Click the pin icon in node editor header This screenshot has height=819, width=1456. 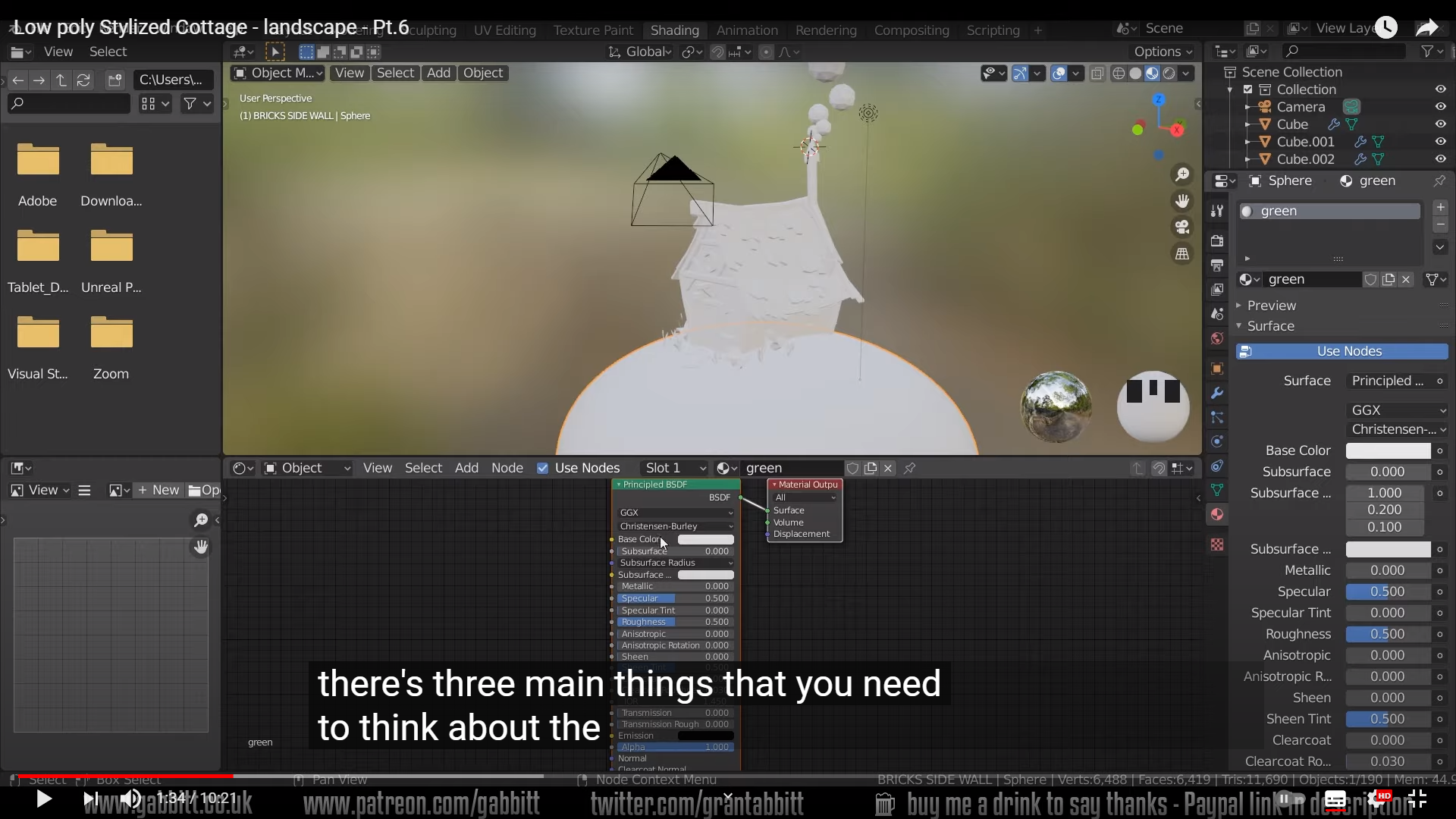(910, 468)
